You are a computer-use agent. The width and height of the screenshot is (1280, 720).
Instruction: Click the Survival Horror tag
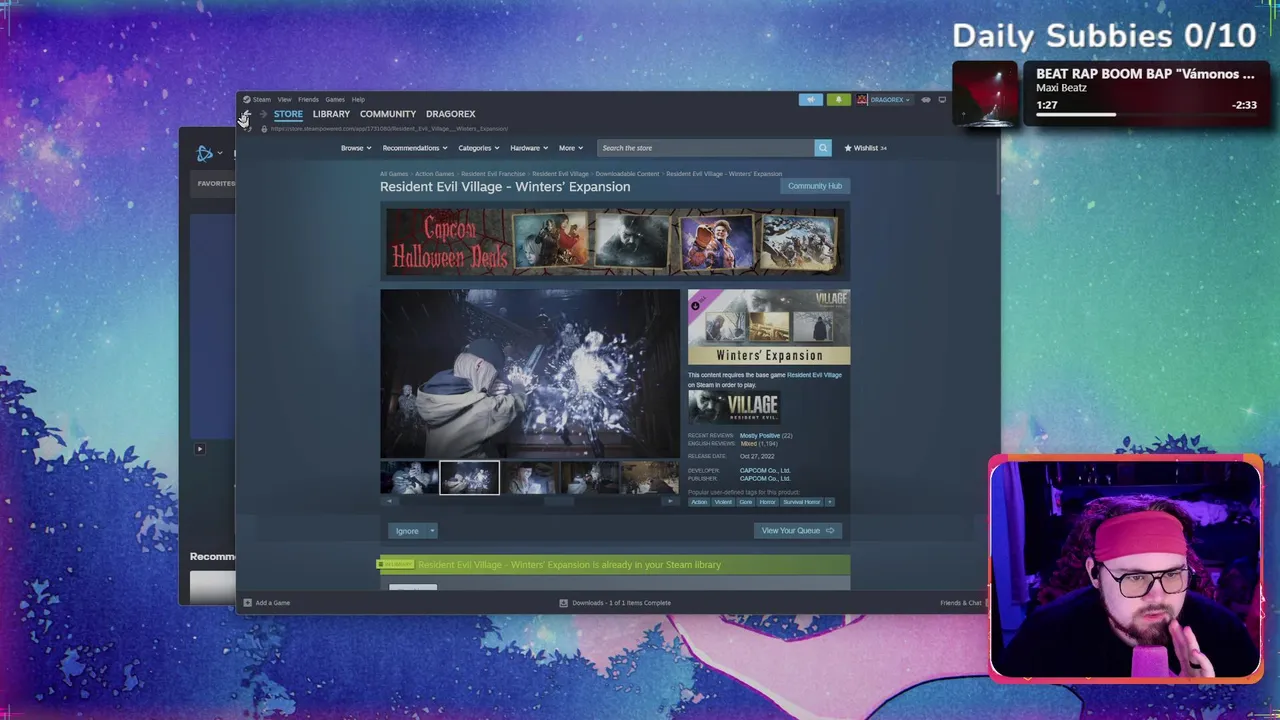(x=802, y=502)
